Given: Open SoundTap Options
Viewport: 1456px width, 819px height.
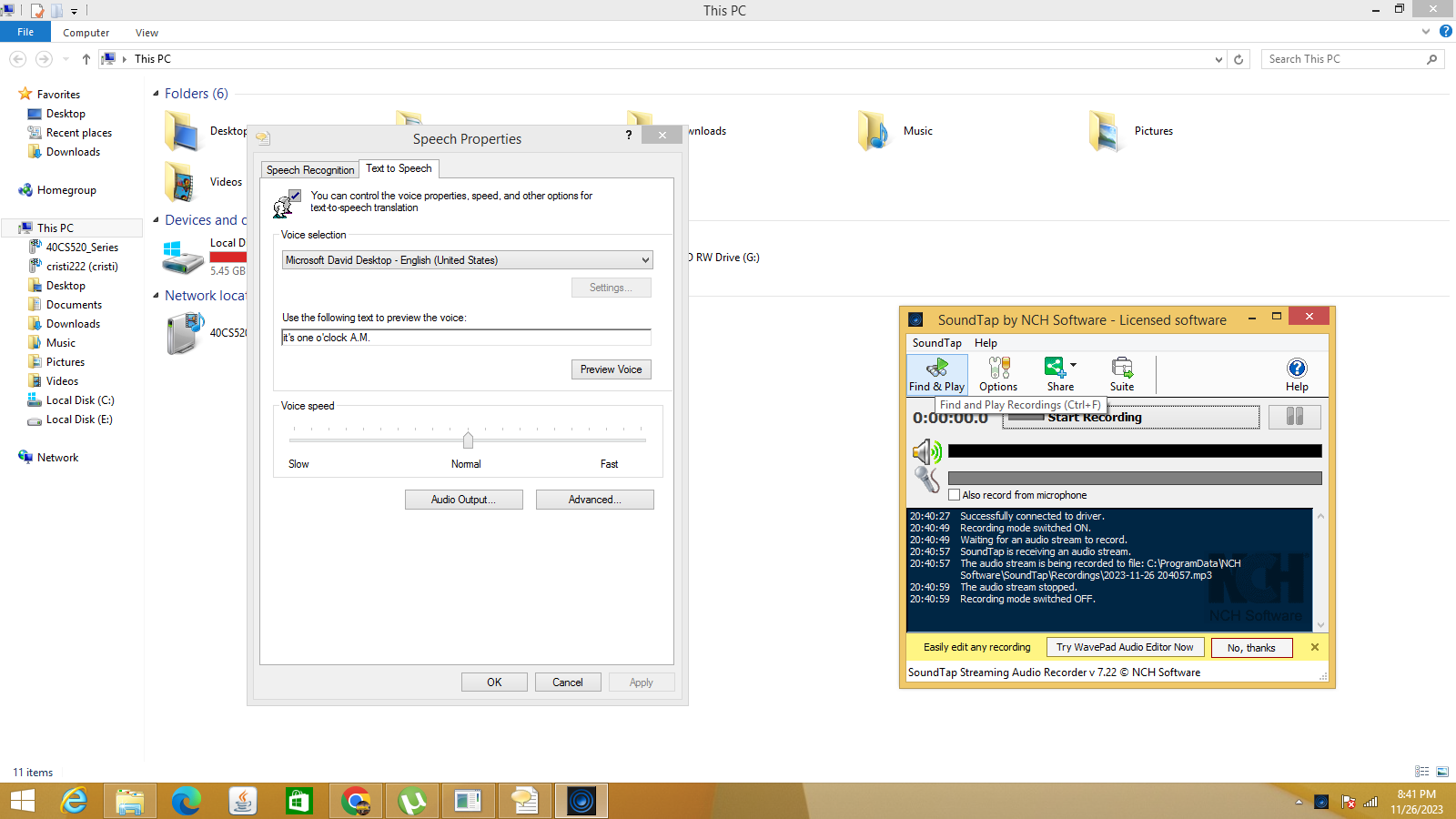Looking at the screenshot, I should tap(996, 373).
